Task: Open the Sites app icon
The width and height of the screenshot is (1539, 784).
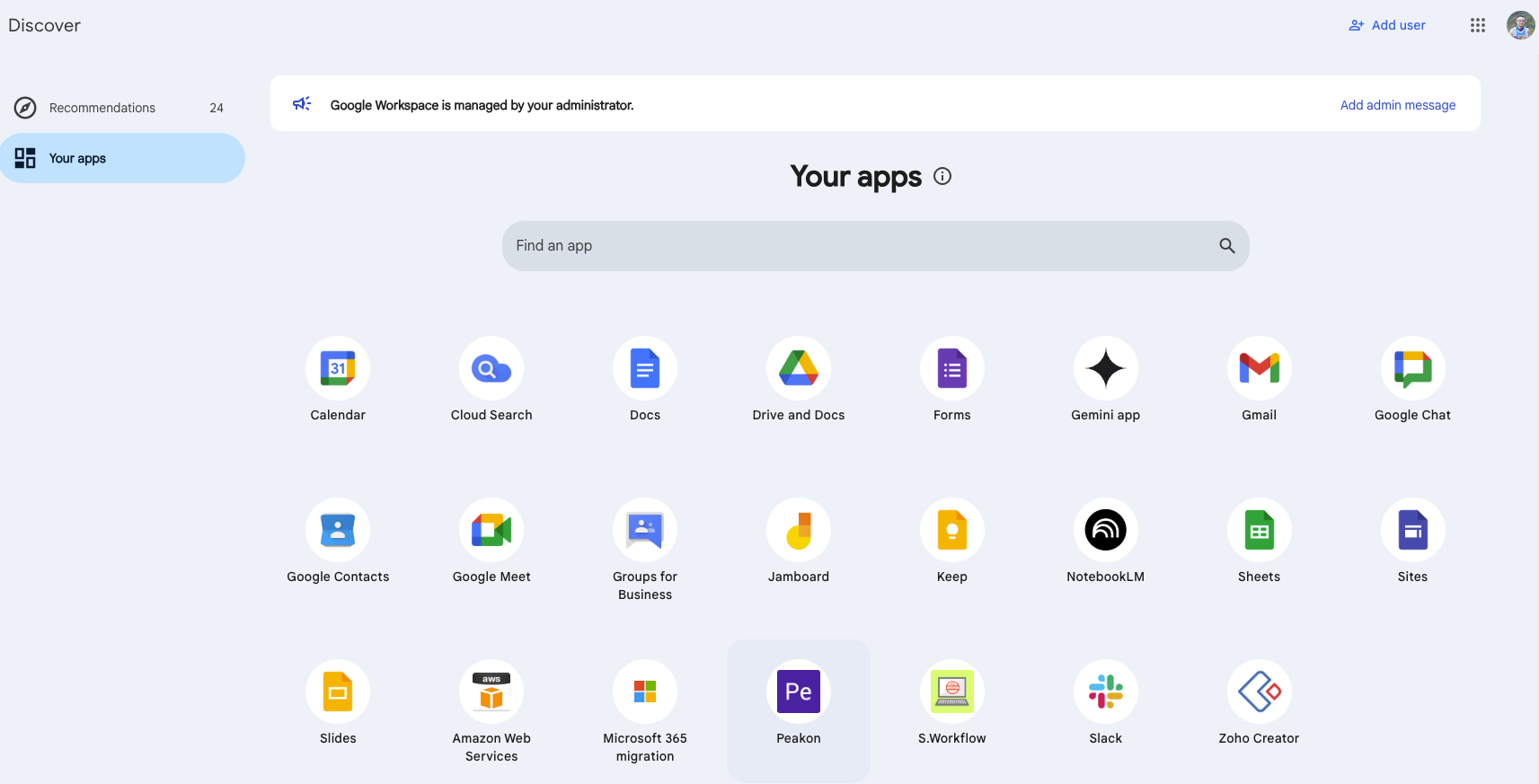Action: click(1413, 530)
